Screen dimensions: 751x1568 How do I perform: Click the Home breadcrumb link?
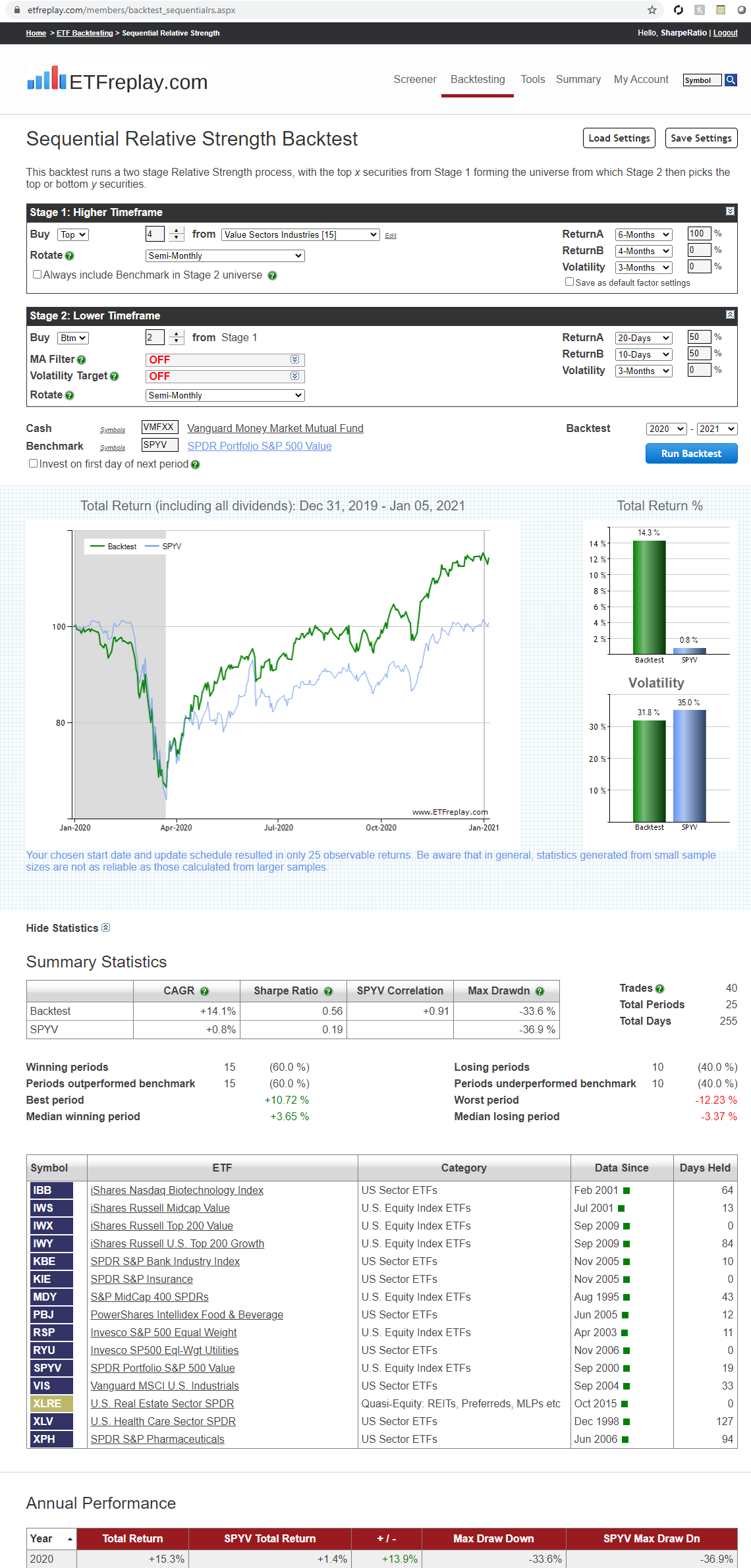(36, 33)
